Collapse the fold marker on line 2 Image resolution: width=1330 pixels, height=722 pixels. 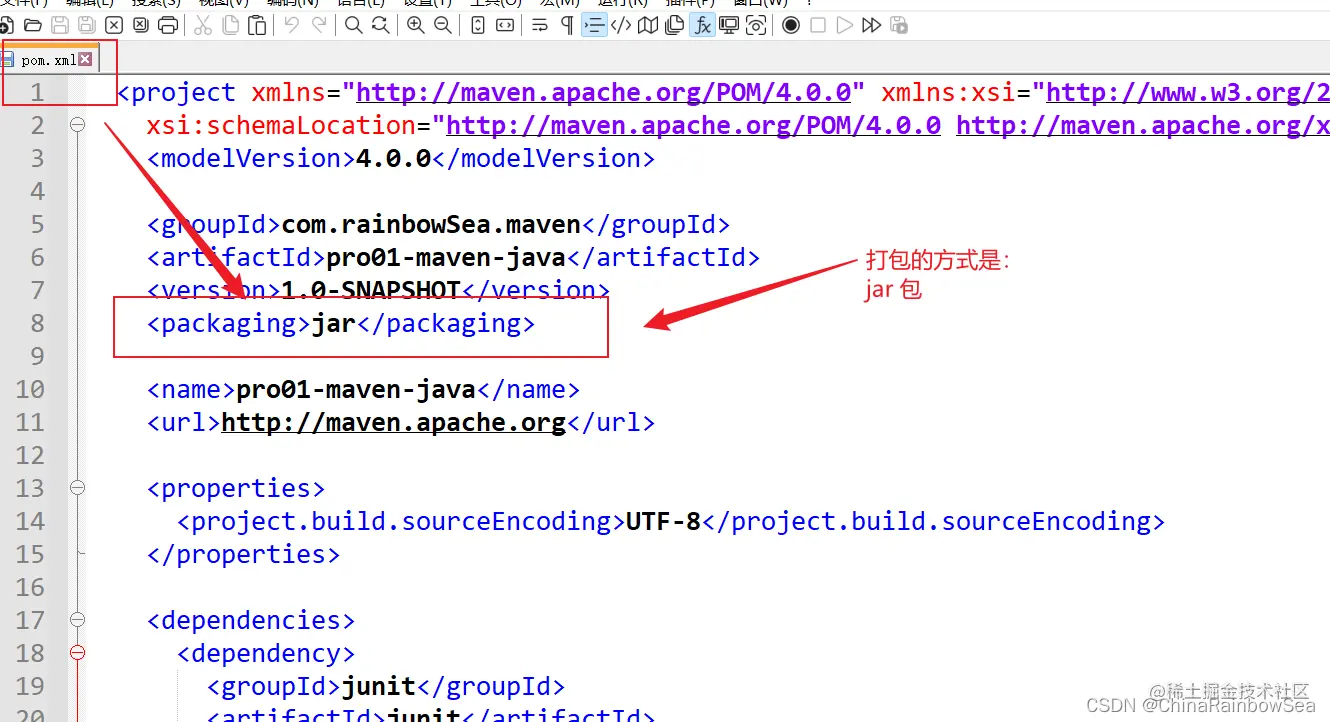77,125
